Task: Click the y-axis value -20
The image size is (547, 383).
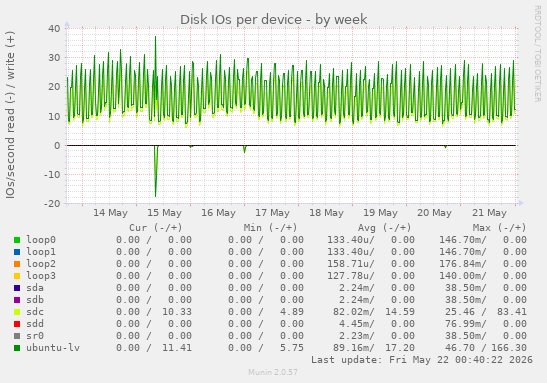Action: coord(52,203)
